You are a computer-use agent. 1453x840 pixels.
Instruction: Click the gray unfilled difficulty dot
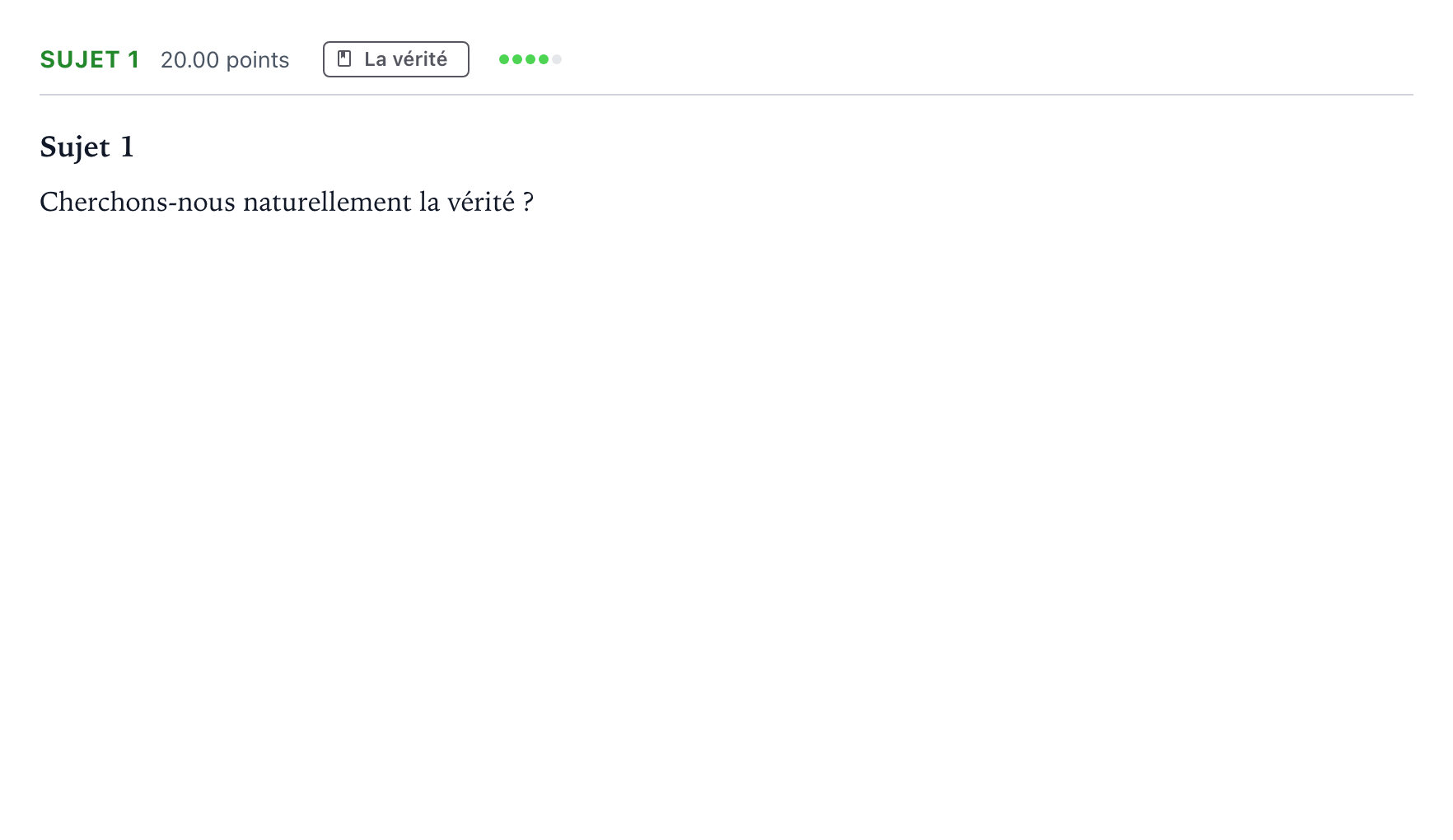557,59
